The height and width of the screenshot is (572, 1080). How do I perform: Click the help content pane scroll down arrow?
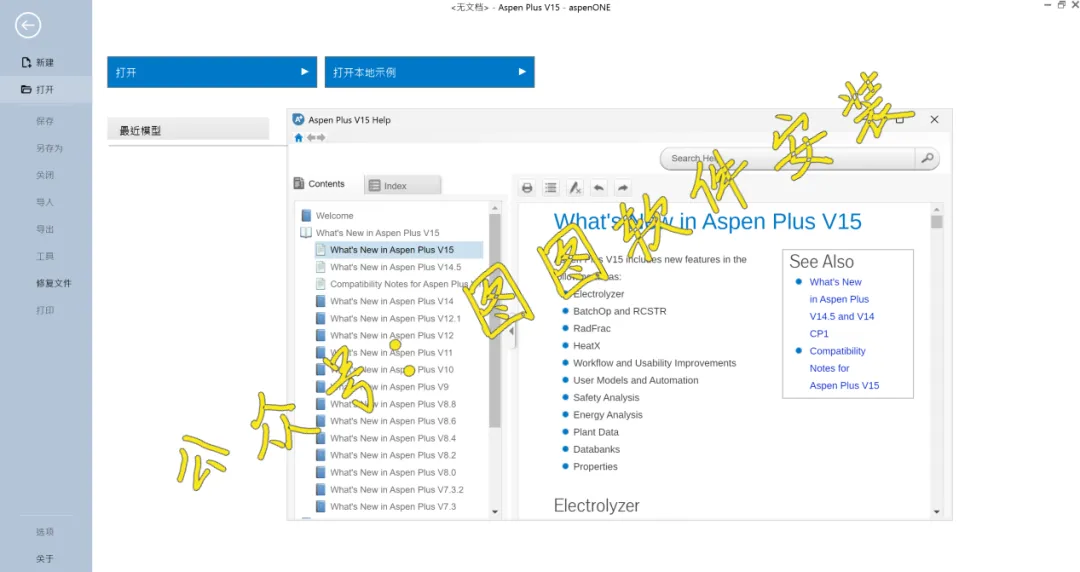(936, 511)
